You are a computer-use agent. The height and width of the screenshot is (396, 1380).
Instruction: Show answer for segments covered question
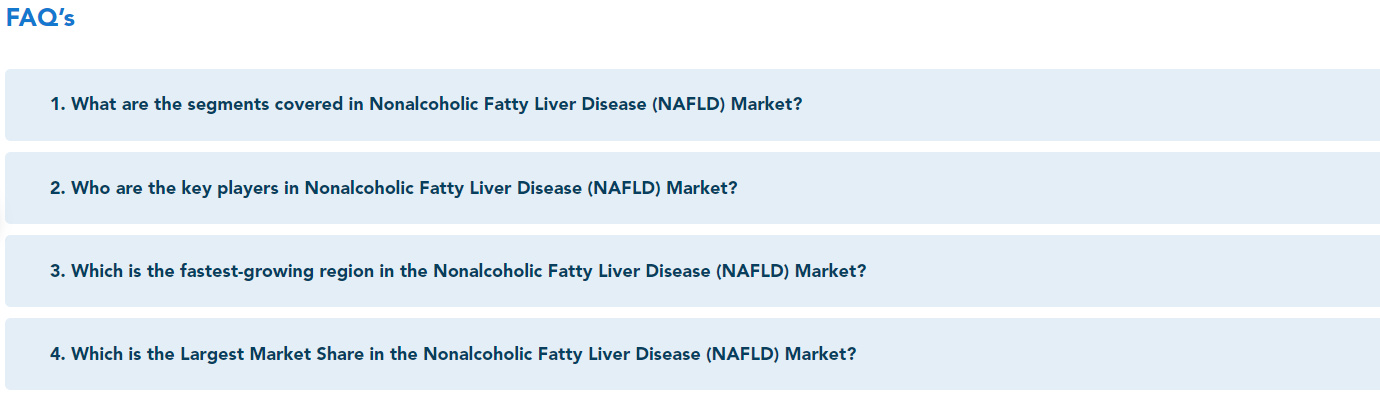692,105
